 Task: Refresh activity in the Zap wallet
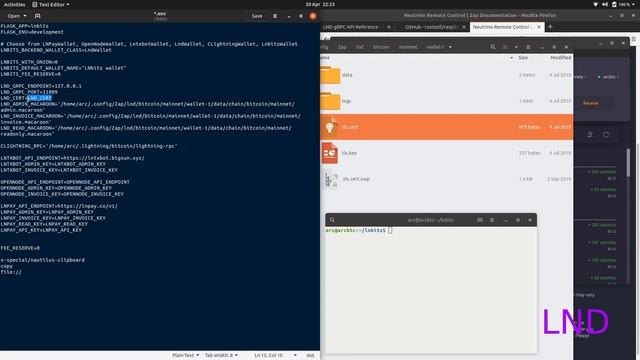click(x=606, y=135)
